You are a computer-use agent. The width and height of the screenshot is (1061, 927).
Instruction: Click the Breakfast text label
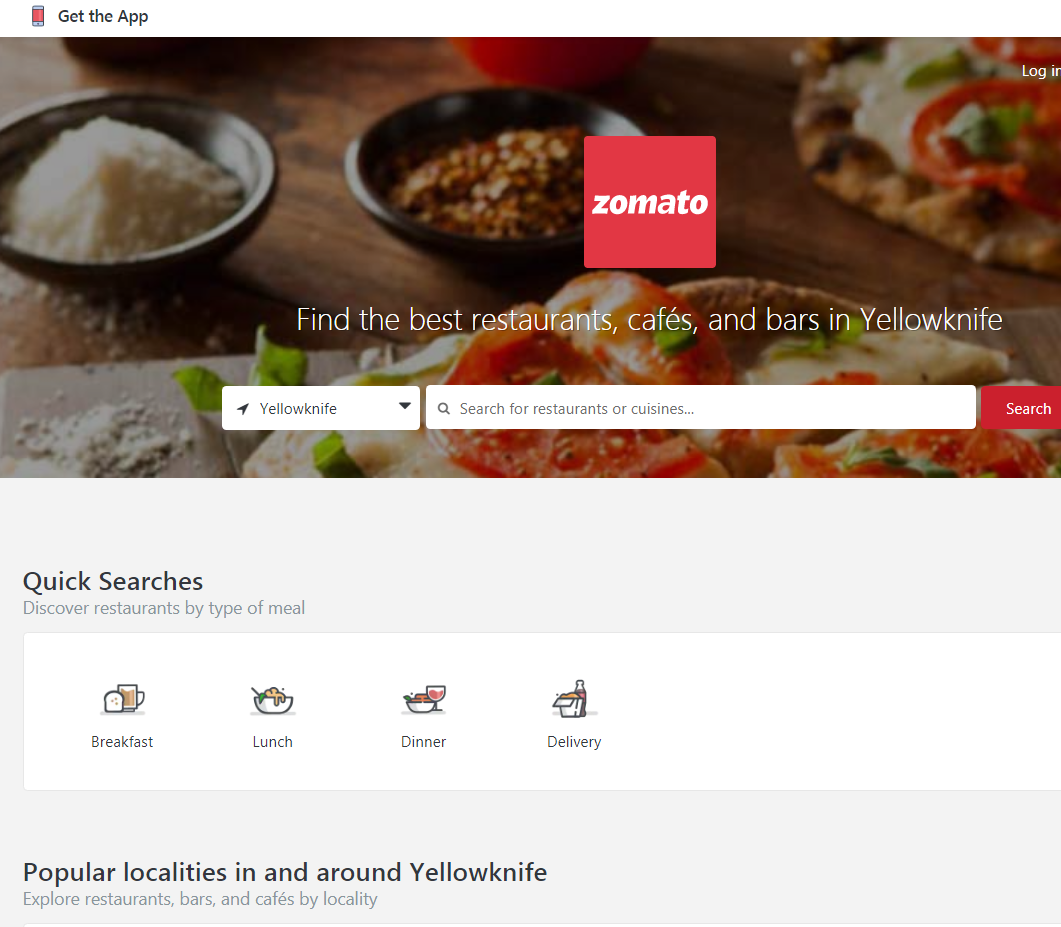[122, 742]
